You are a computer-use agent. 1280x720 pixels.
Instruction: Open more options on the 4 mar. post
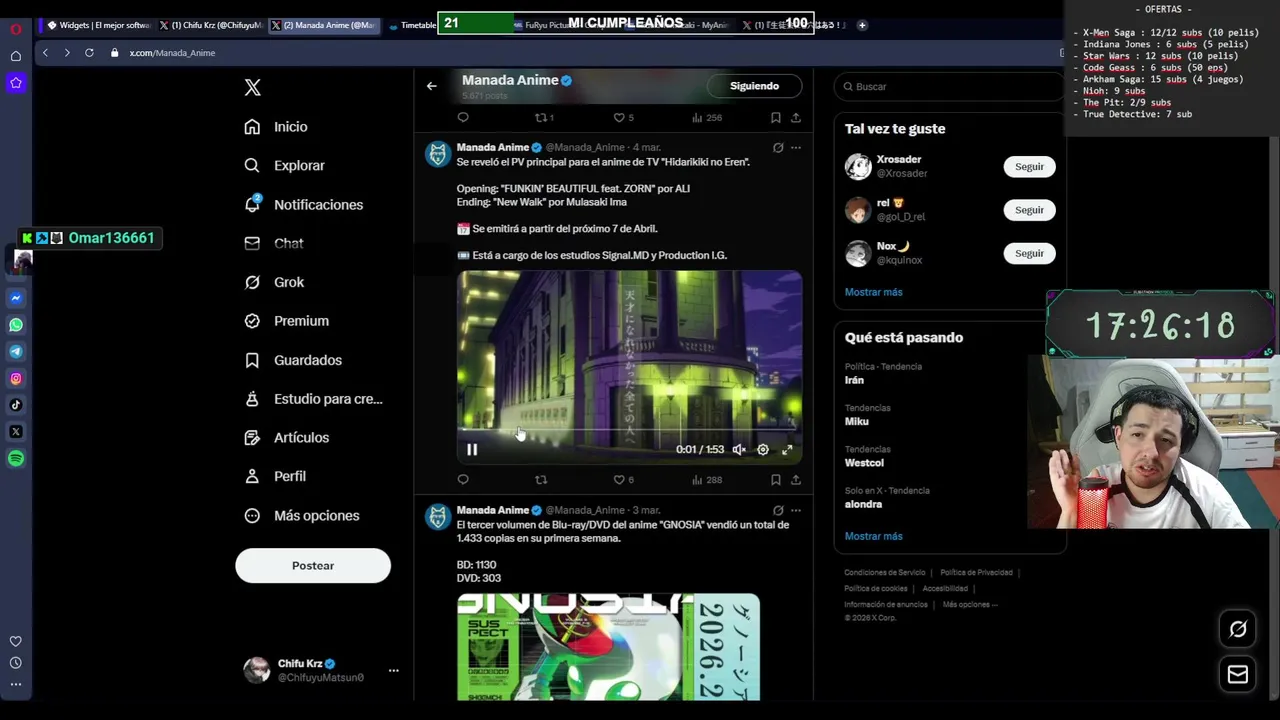(x=796, y=148)
